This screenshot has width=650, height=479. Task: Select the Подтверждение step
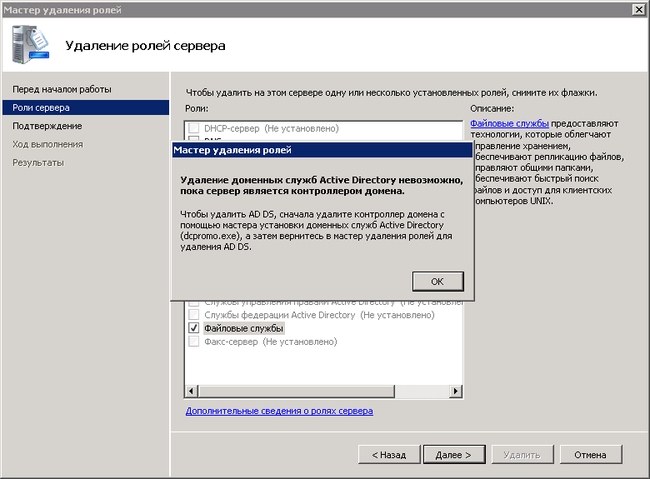click(x=47, y=126)
